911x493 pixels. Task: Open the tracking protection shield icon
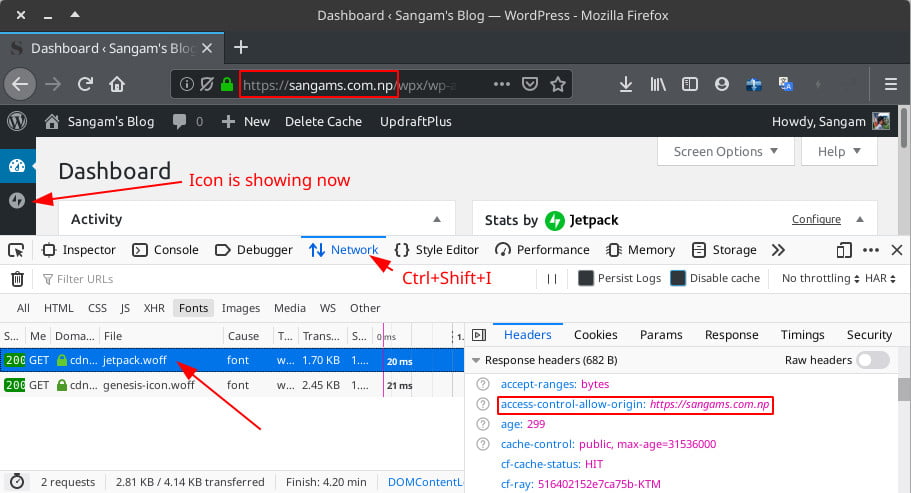(x=207, y=85)
